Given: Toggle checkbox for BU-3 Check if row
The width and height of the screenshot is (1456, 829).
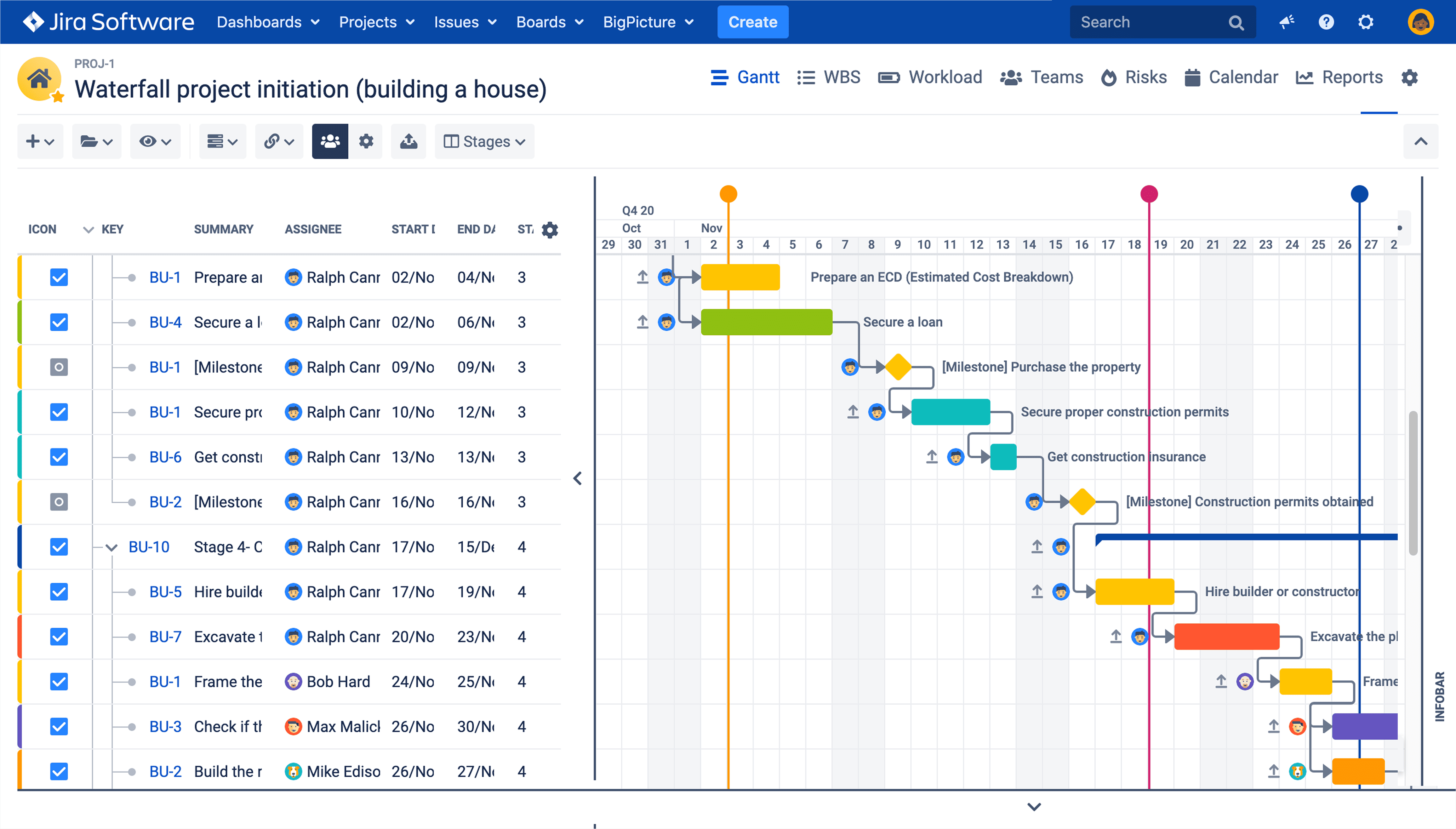Looking at the screenshot, I should (59, 727).
